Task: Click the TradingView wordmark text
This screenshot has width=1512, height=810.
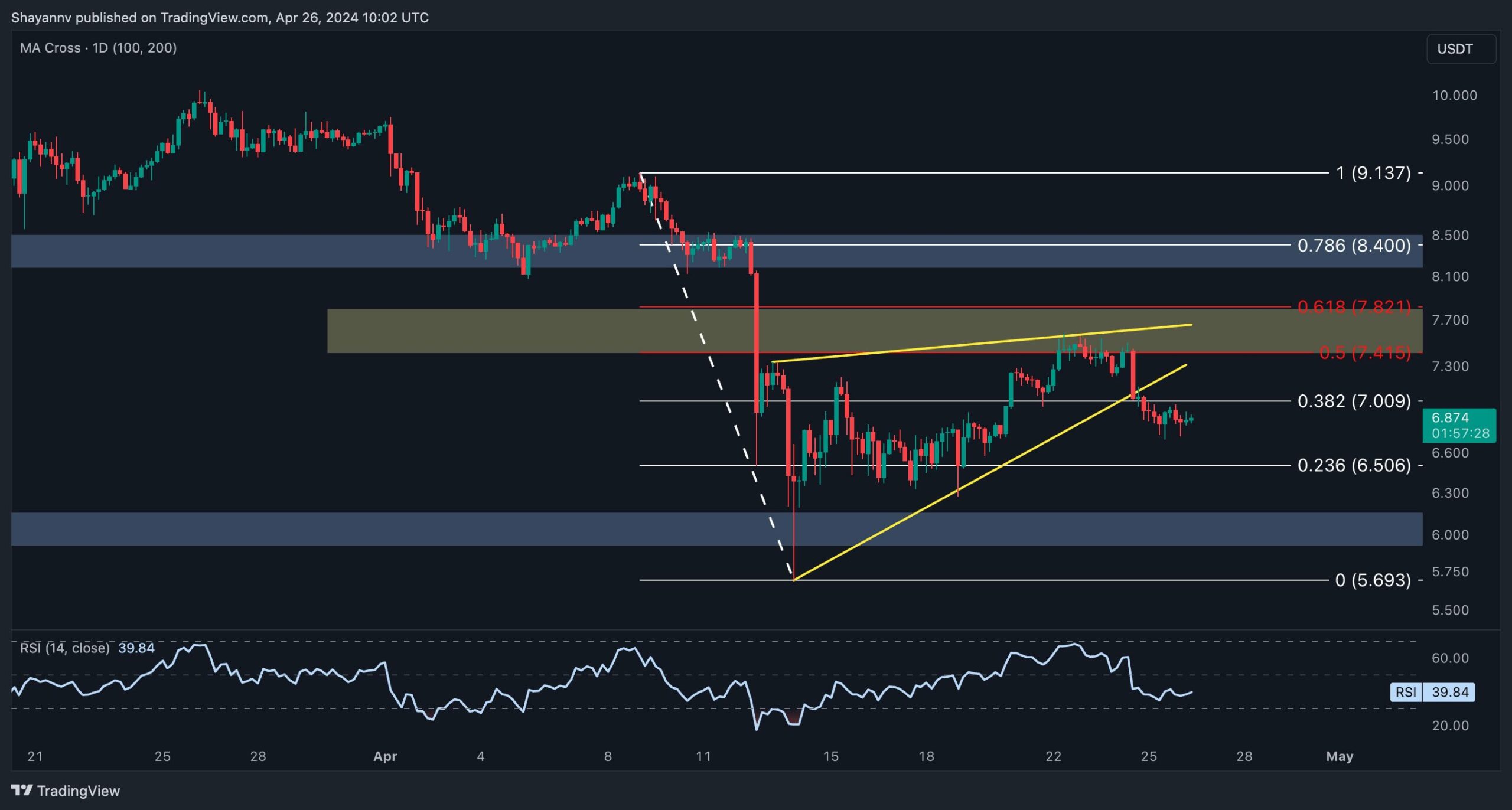Action: click(x=79, y=791)
